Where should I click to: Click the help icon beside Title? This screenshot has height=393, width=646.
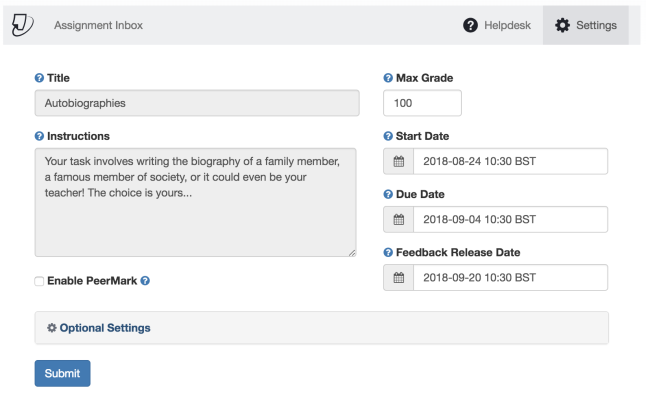39,78
